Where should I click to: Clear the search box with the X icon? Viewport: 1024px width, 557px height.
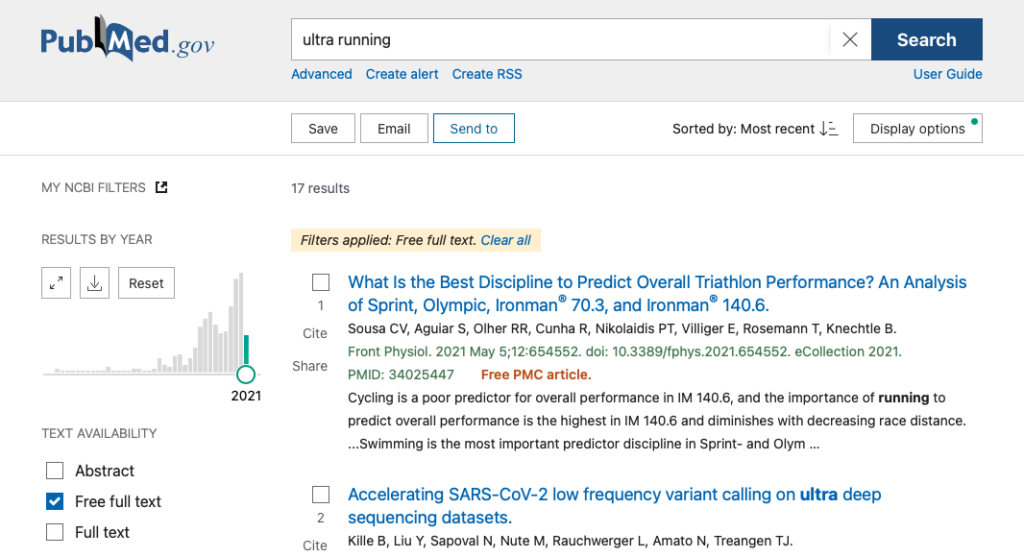pos(850,40)
